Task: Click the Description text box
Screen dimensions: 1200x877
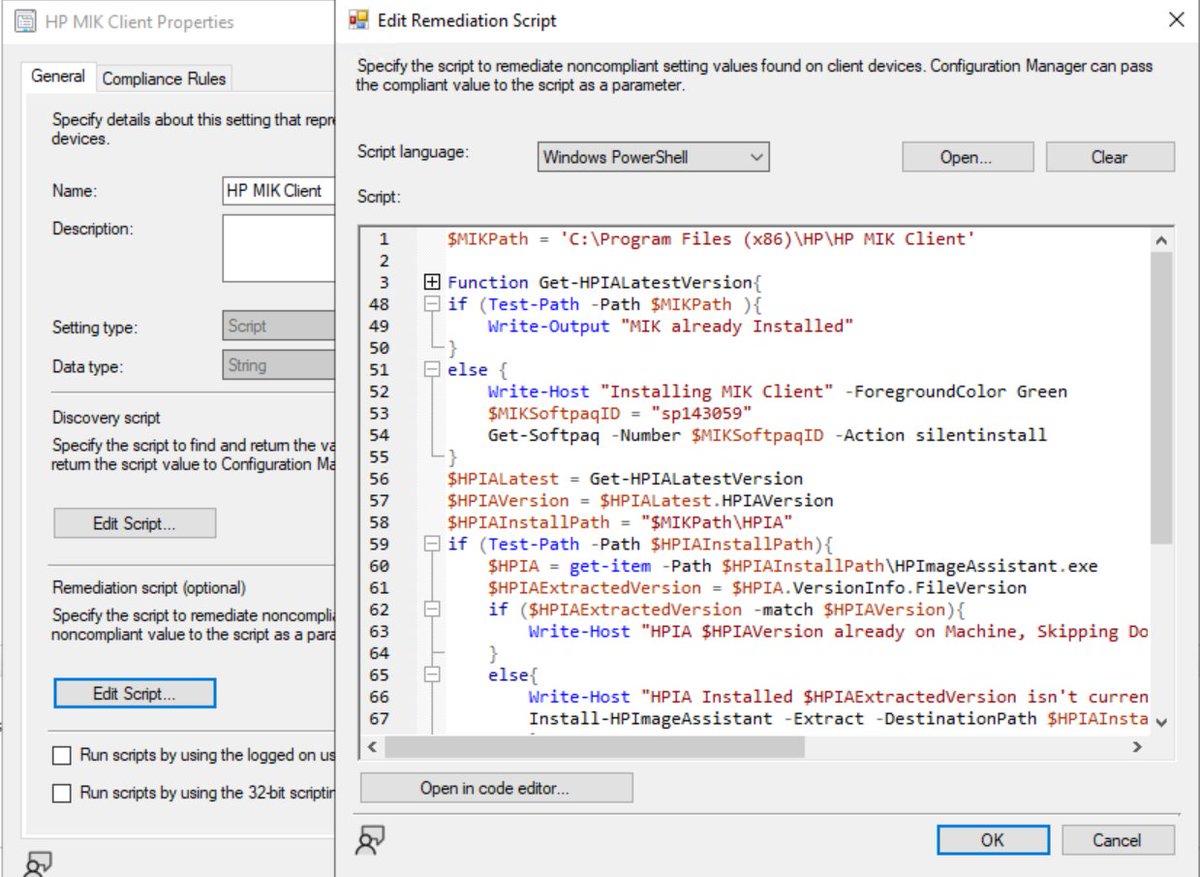Action: pos(279,248)
